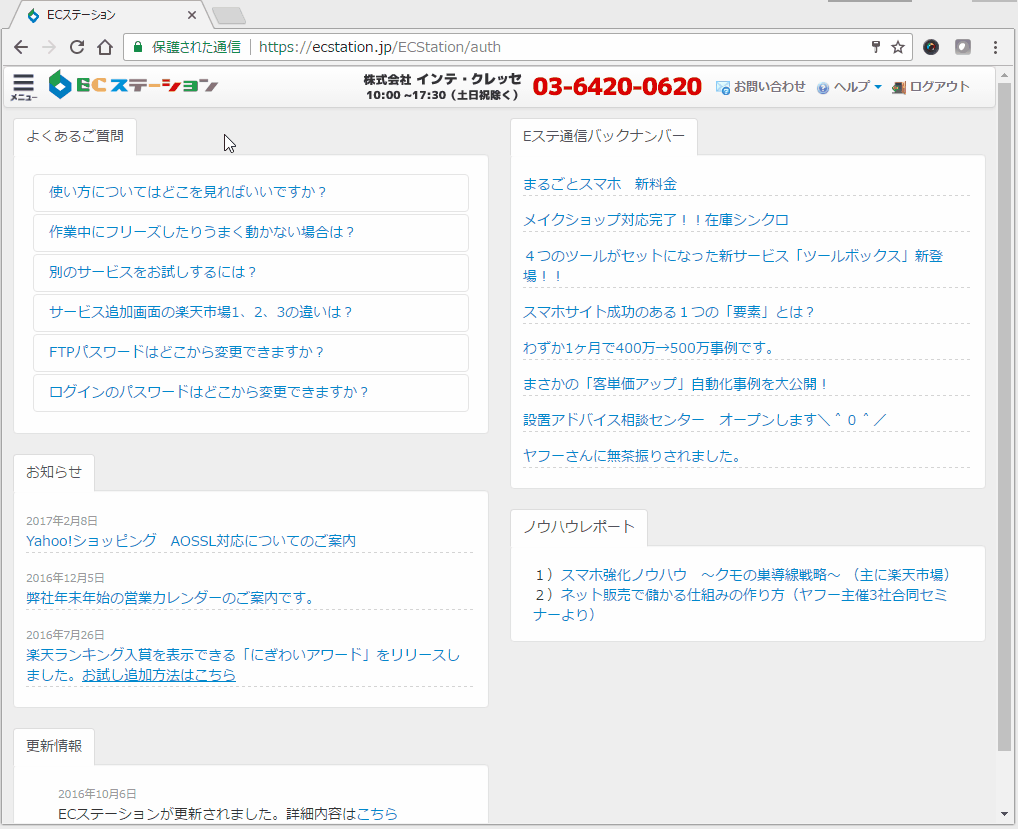The width and height of the screenshot is (1018, 829).
Task: Click the green secure lock icon
Action: click(x=138, y=47)
